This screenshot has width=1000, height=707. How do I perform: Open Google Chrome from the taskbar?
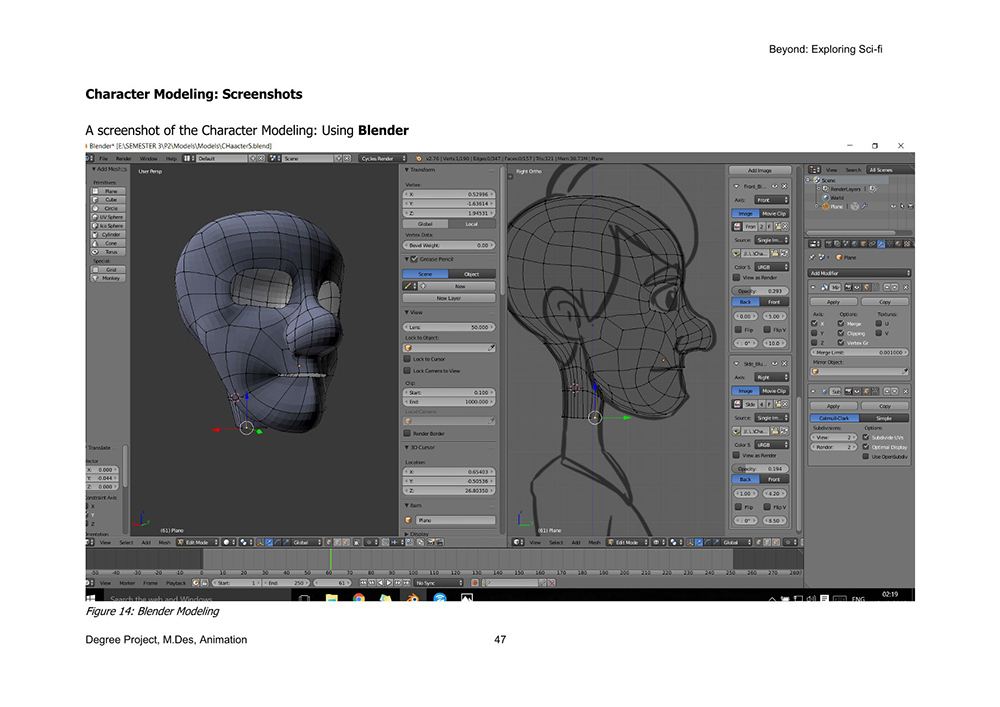(358, 598)
